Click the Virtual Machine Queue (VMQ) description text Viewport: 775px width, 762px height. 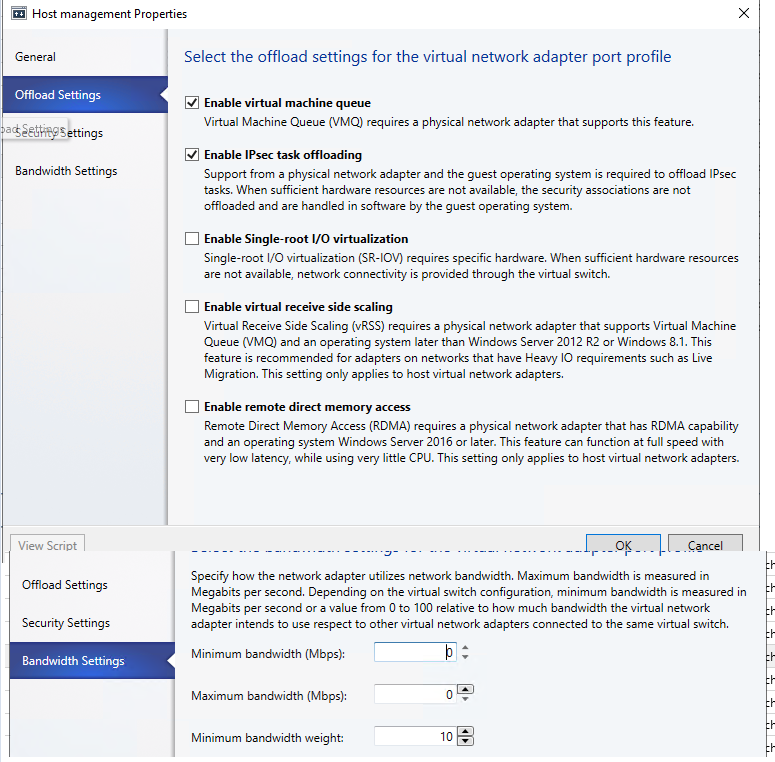coord(449,122)
